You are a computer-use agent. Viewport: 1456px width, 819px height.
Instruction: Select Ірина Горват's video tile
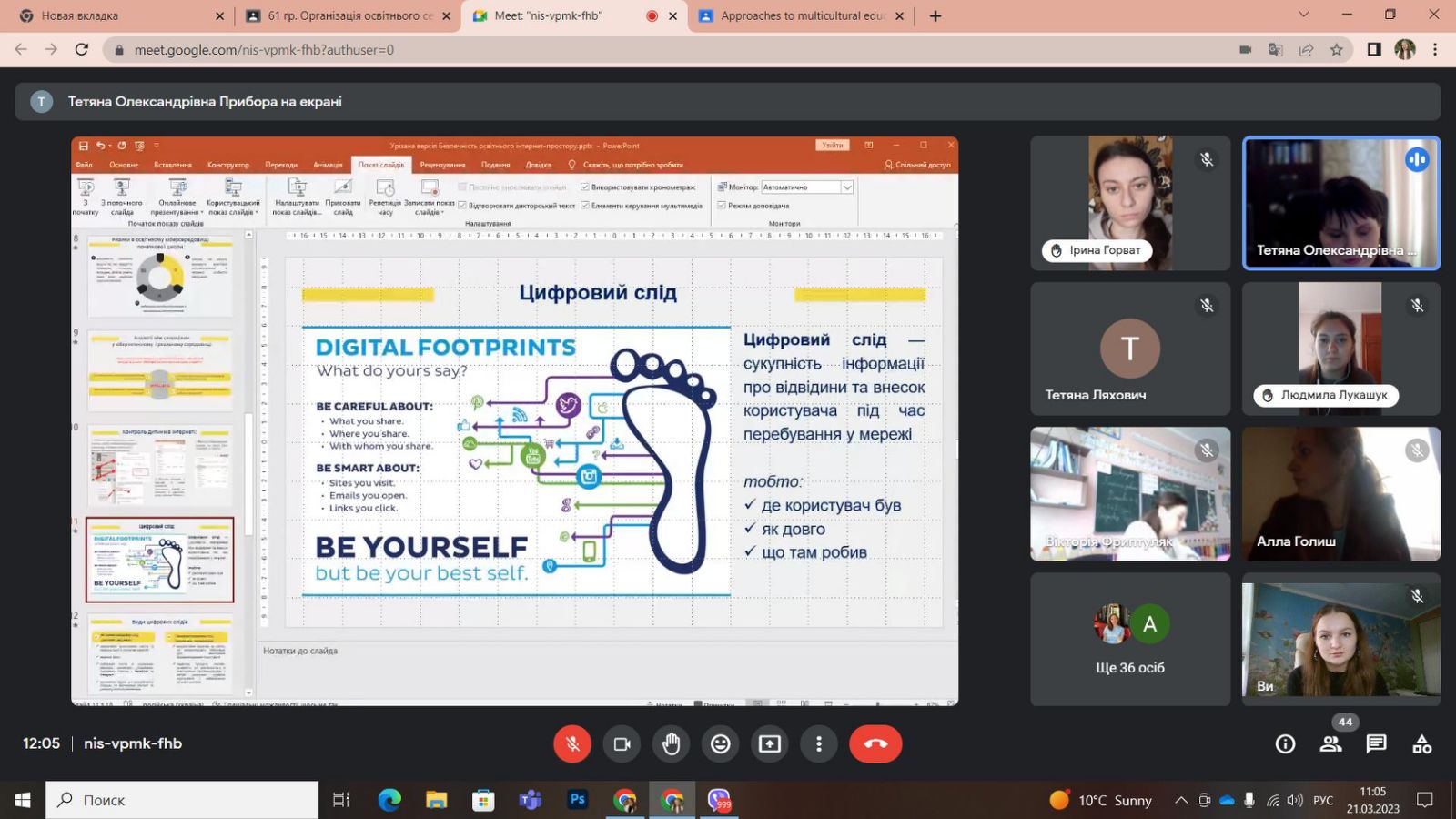[1129, 203]
